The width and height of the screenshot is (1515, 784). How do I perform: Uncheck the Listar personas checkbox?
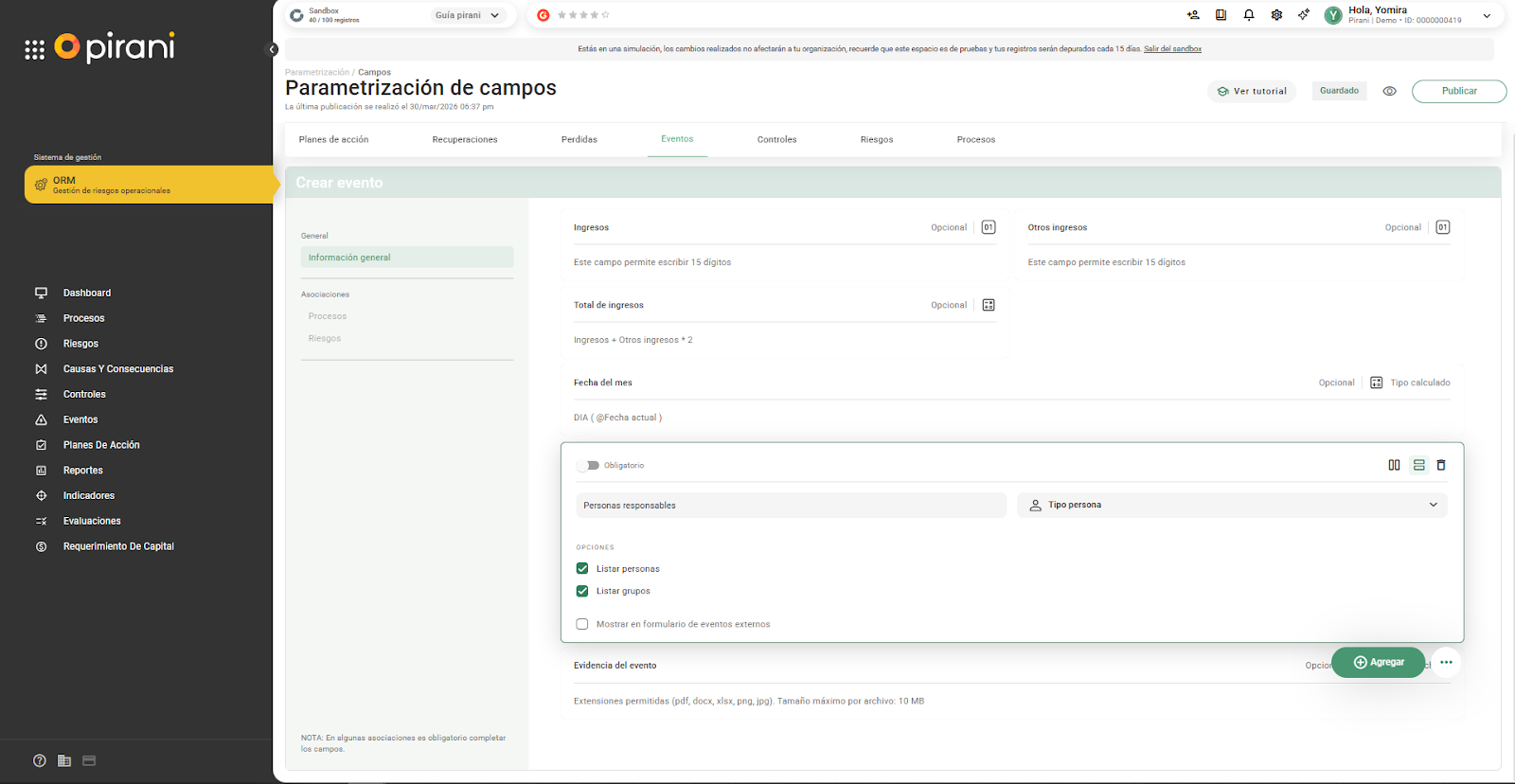click(x=582, y=568)
